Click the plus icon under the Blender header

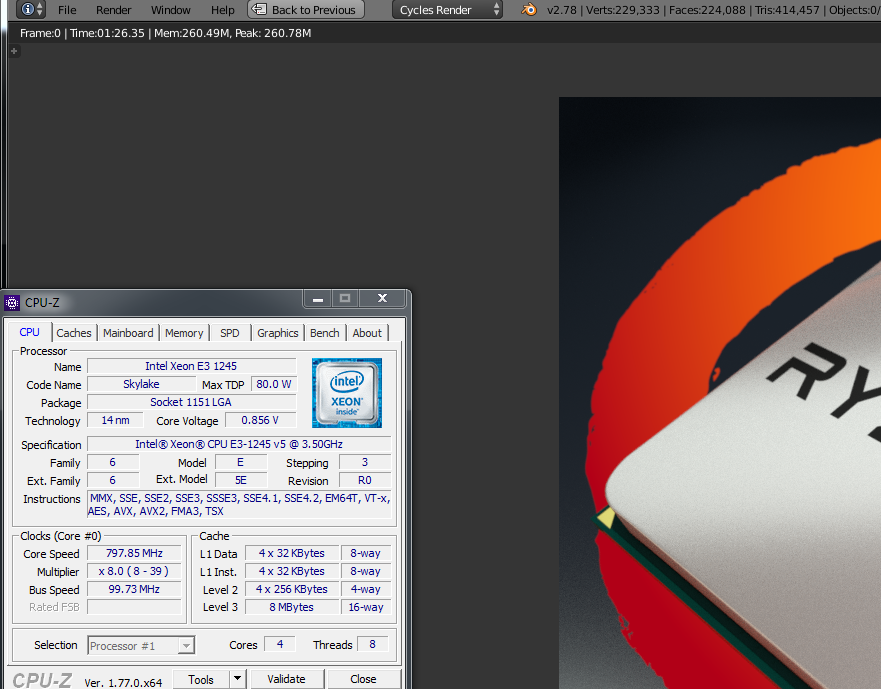click(15, 51)
